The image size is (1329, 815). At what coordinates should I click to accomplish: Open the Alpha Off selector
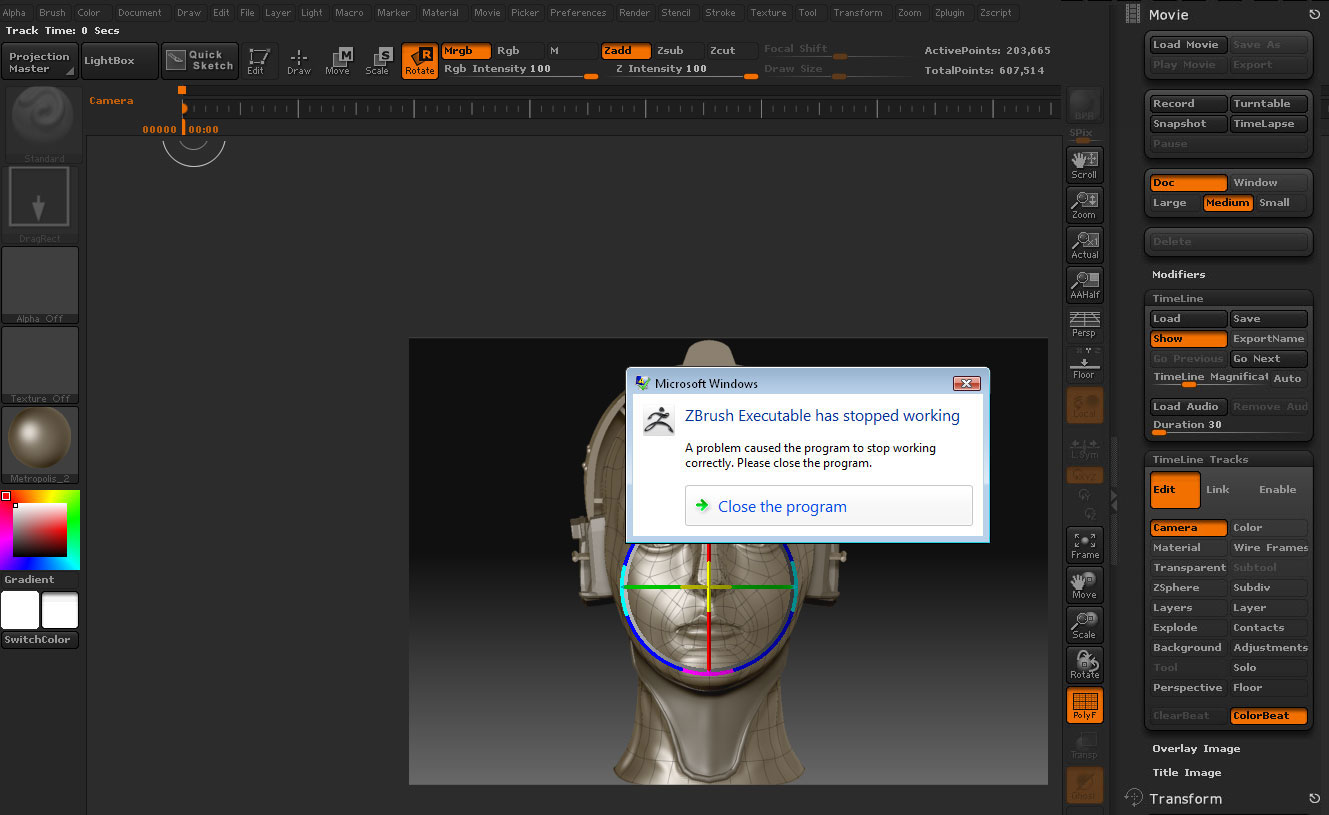(x=40, y=285)
